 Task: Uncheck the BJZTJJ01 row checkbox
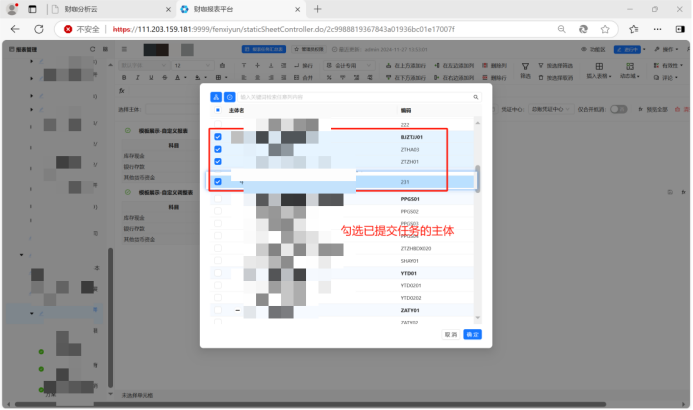pyautogui.click(x=218, y=137)
